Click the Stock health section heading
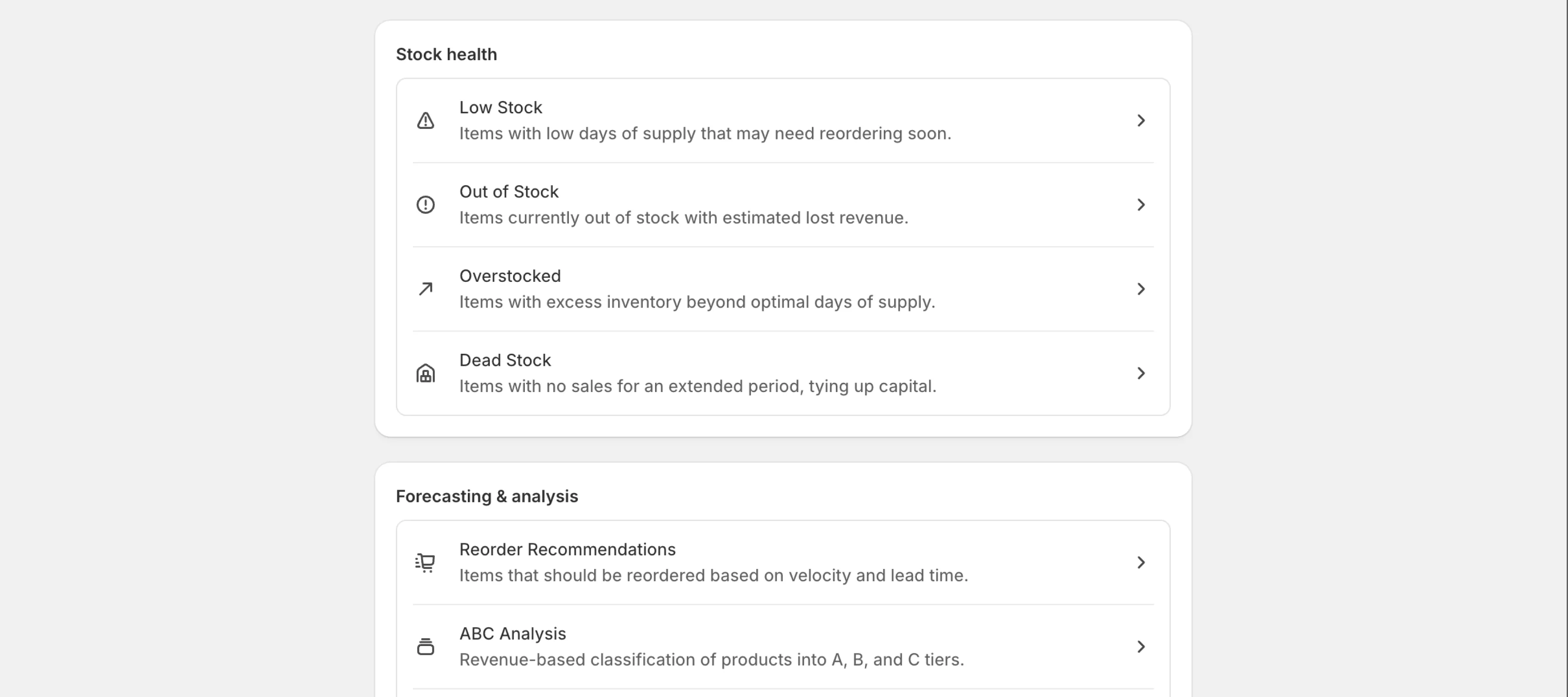Image resolution: width=1568 pixels, height=697 pixels. [447, 54]
